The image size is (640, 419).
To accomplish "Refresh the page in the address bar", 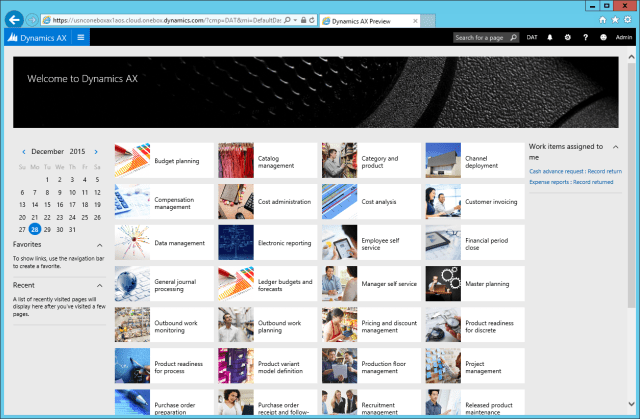I will point(312,20).
